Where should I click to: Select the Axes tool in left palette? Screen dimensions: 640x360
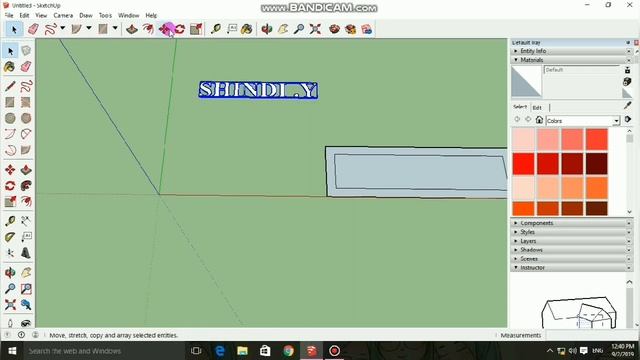(10, 253)
